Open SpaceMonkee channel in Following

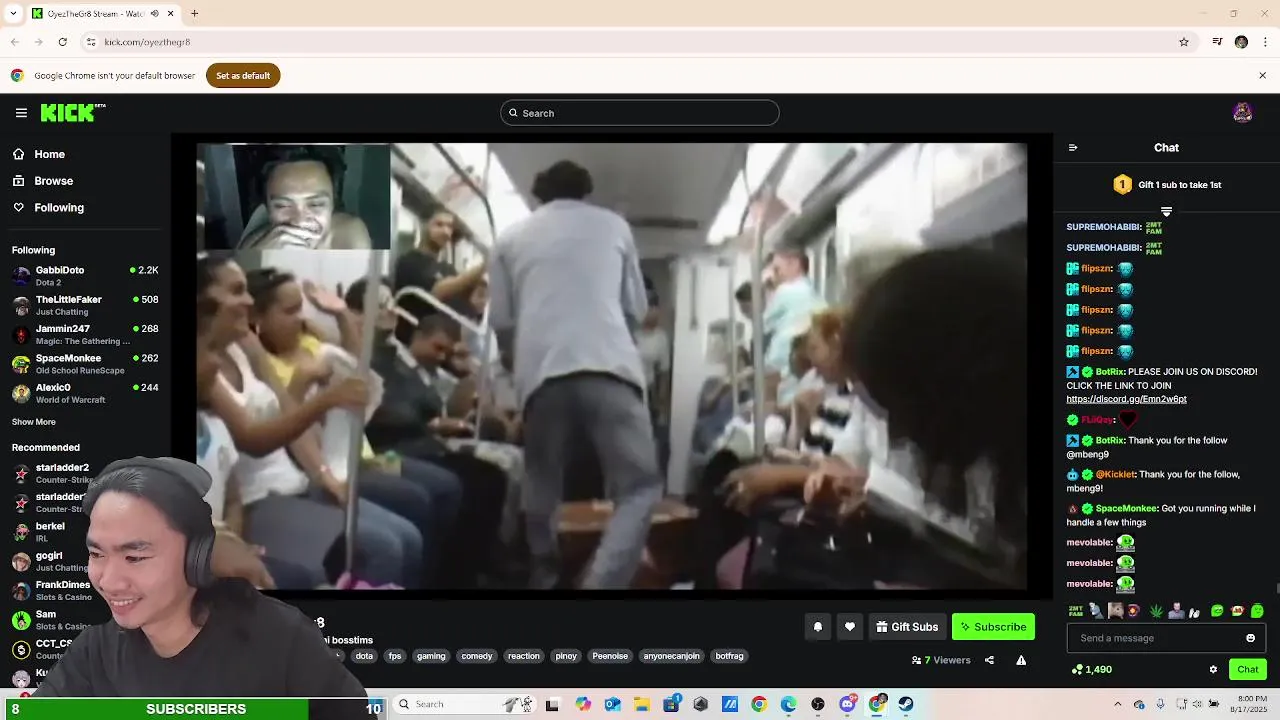pos(85,364)
